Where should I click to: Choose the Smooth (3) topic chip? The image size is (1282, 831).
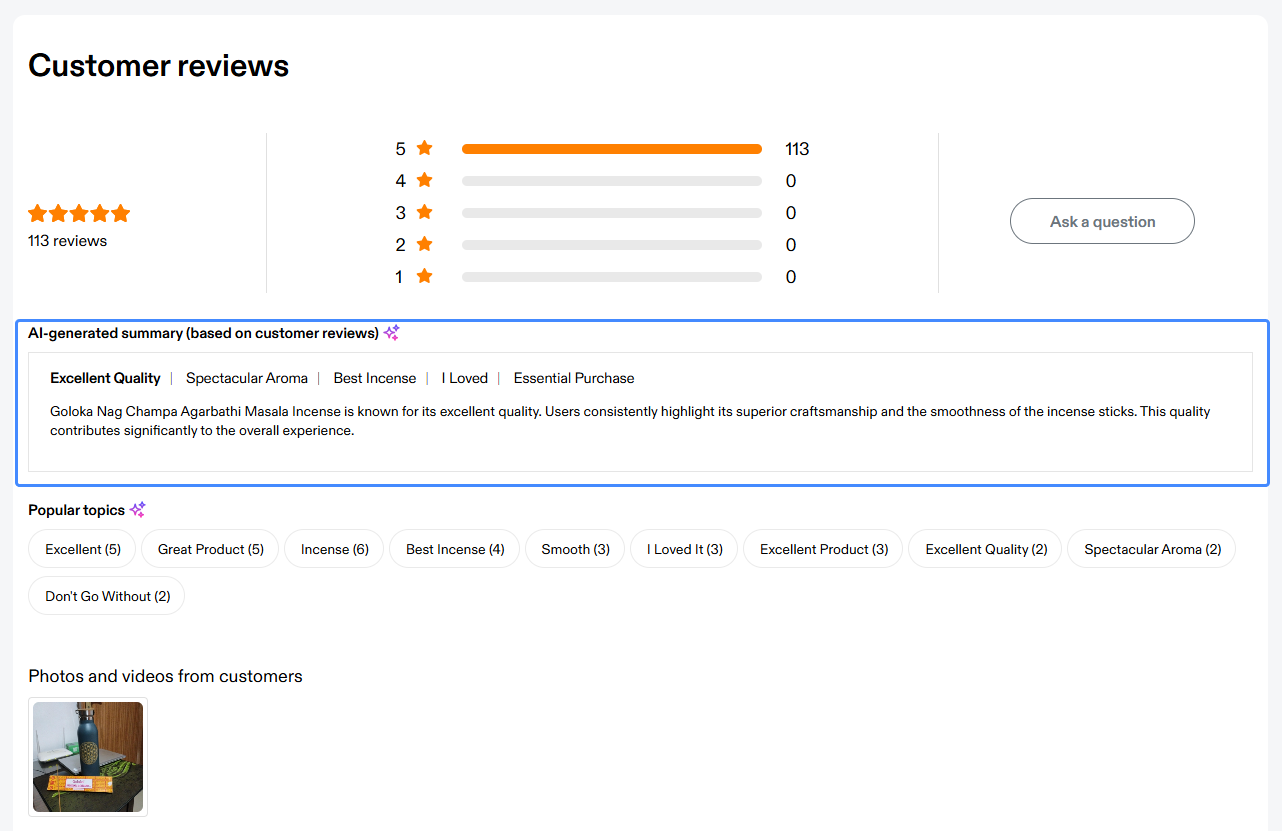[x=575, y=549]
